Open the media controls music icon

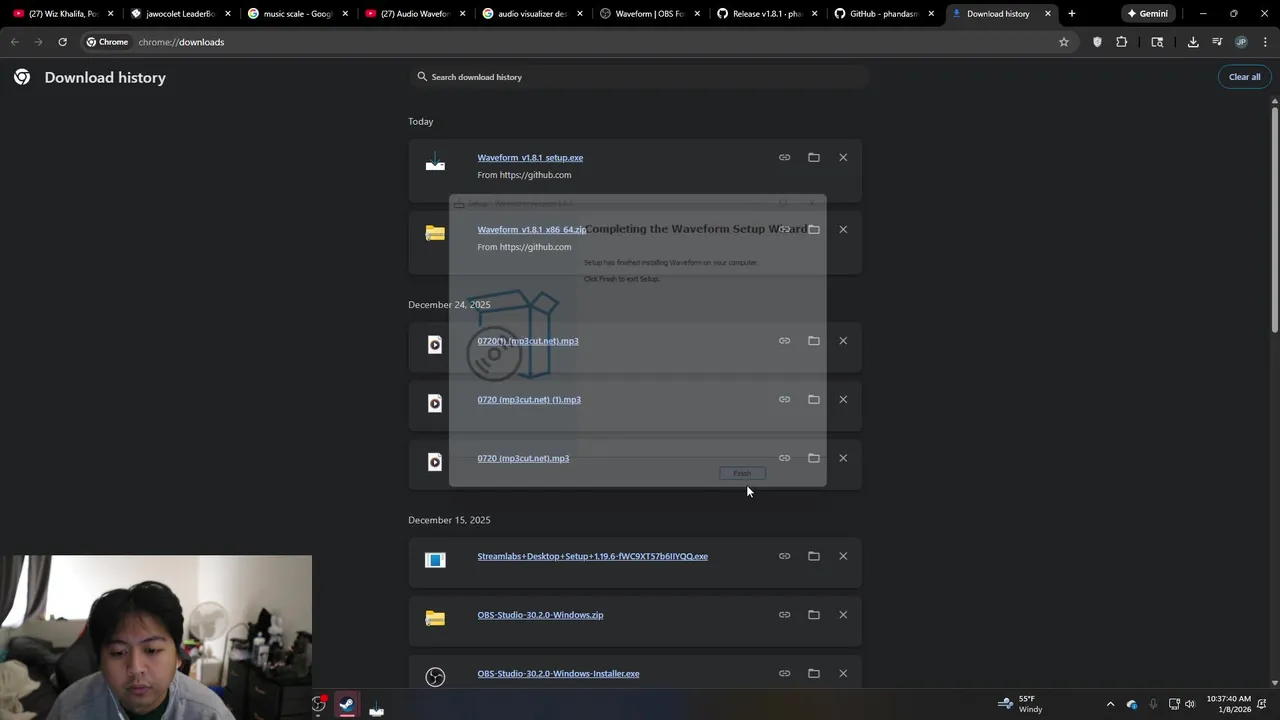pyautogui.click(x=1217, y=42)
